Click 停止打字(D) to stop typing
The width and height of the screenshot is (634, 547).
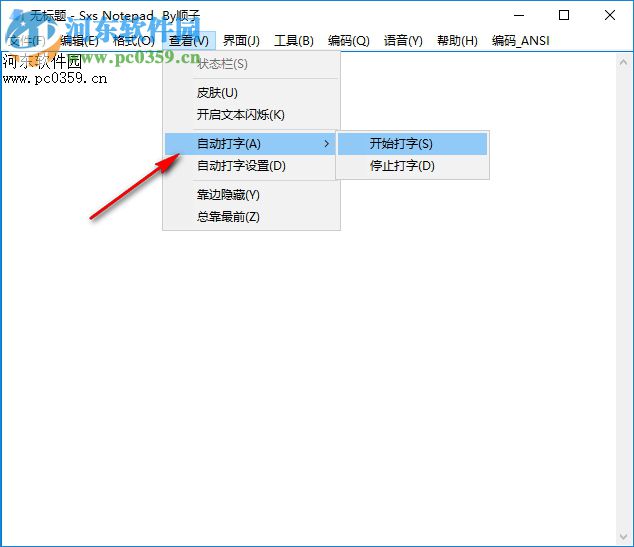coord(412,166)
